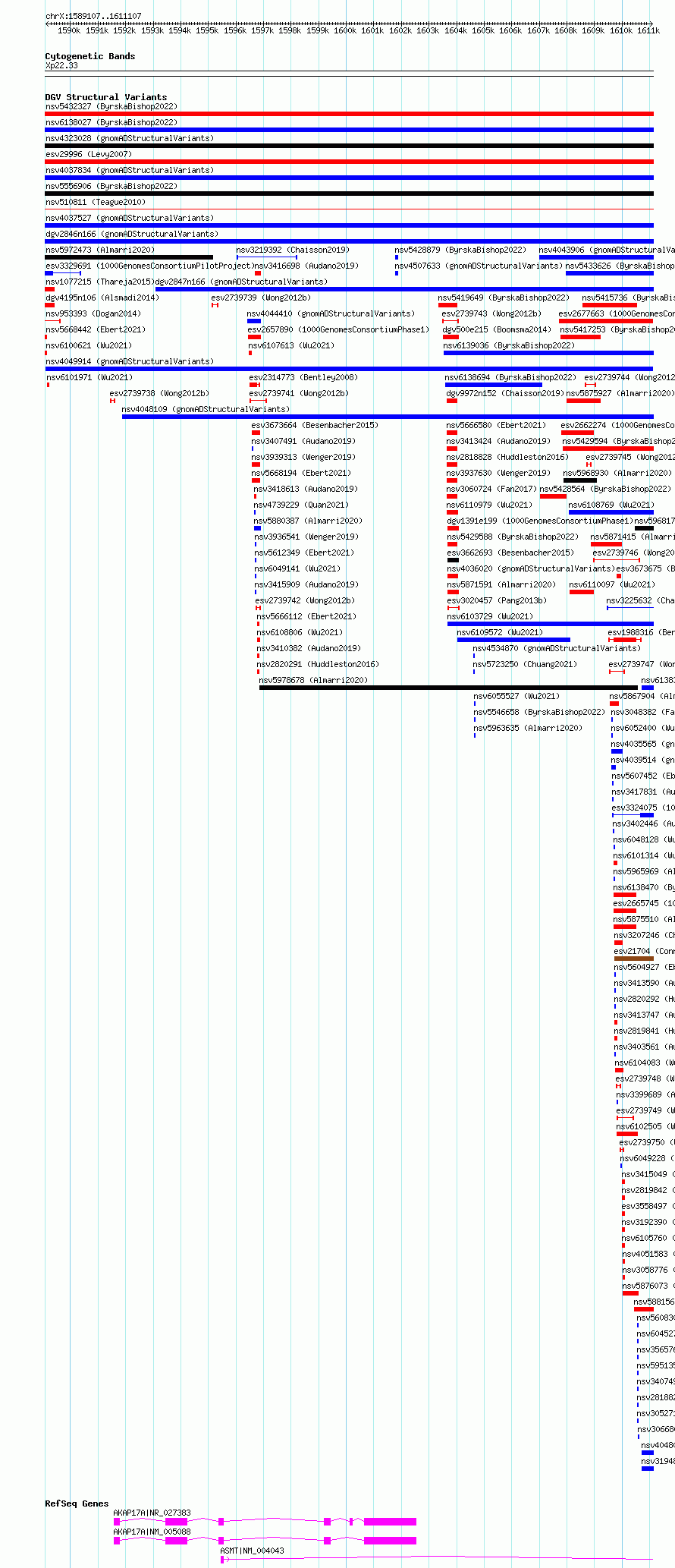Open esv3673664 (Besenbacher2015) variant

(315, 425)
